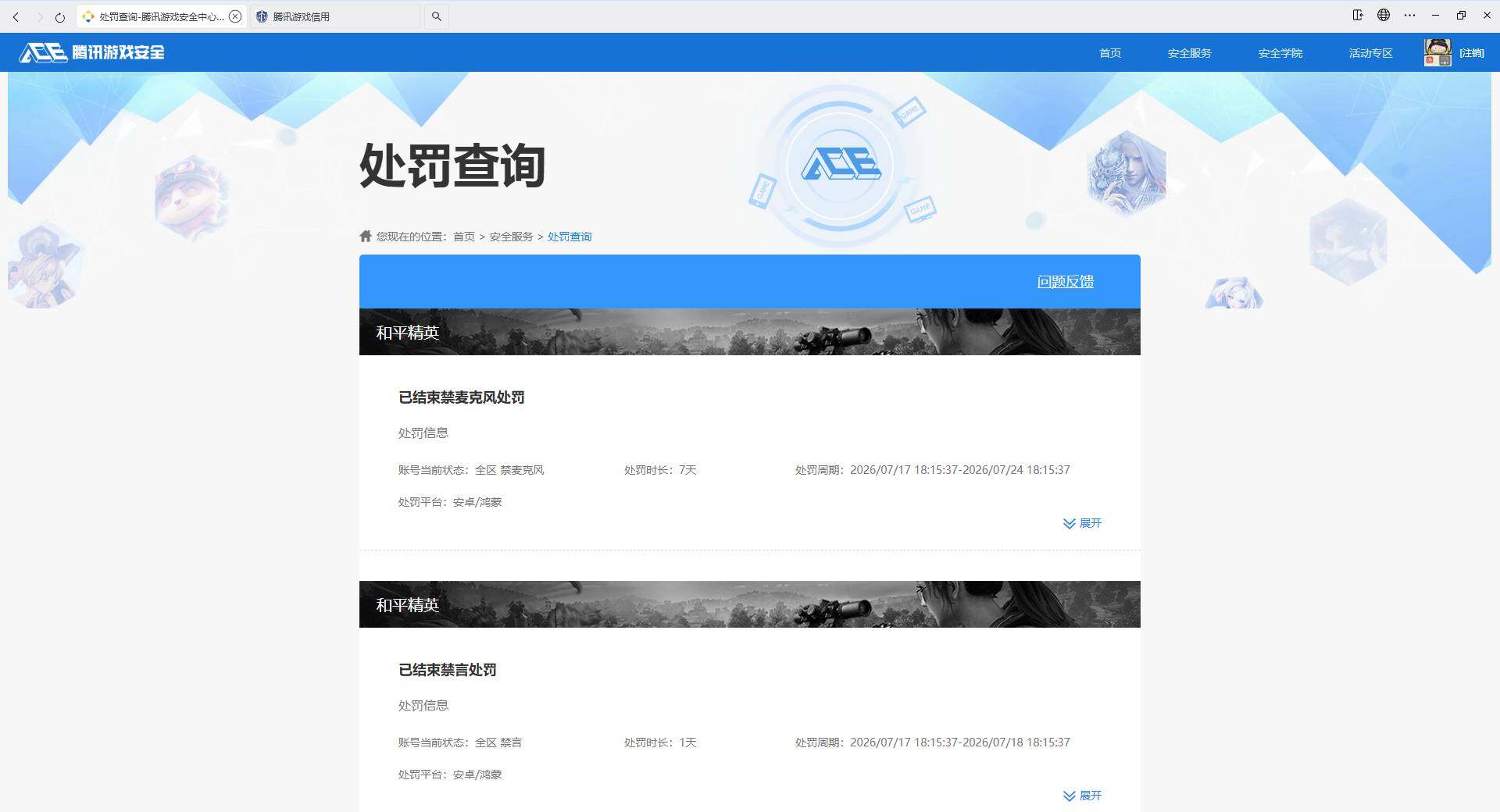1500x812 pixels.
Task: Minimize the browser window
Action: point(1435,15)
